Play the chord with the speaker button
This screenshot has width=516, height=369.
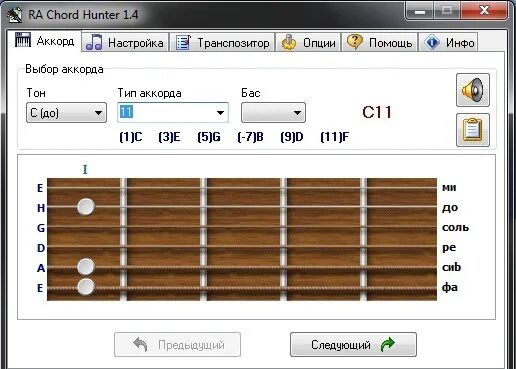click(x=473, y=90)
